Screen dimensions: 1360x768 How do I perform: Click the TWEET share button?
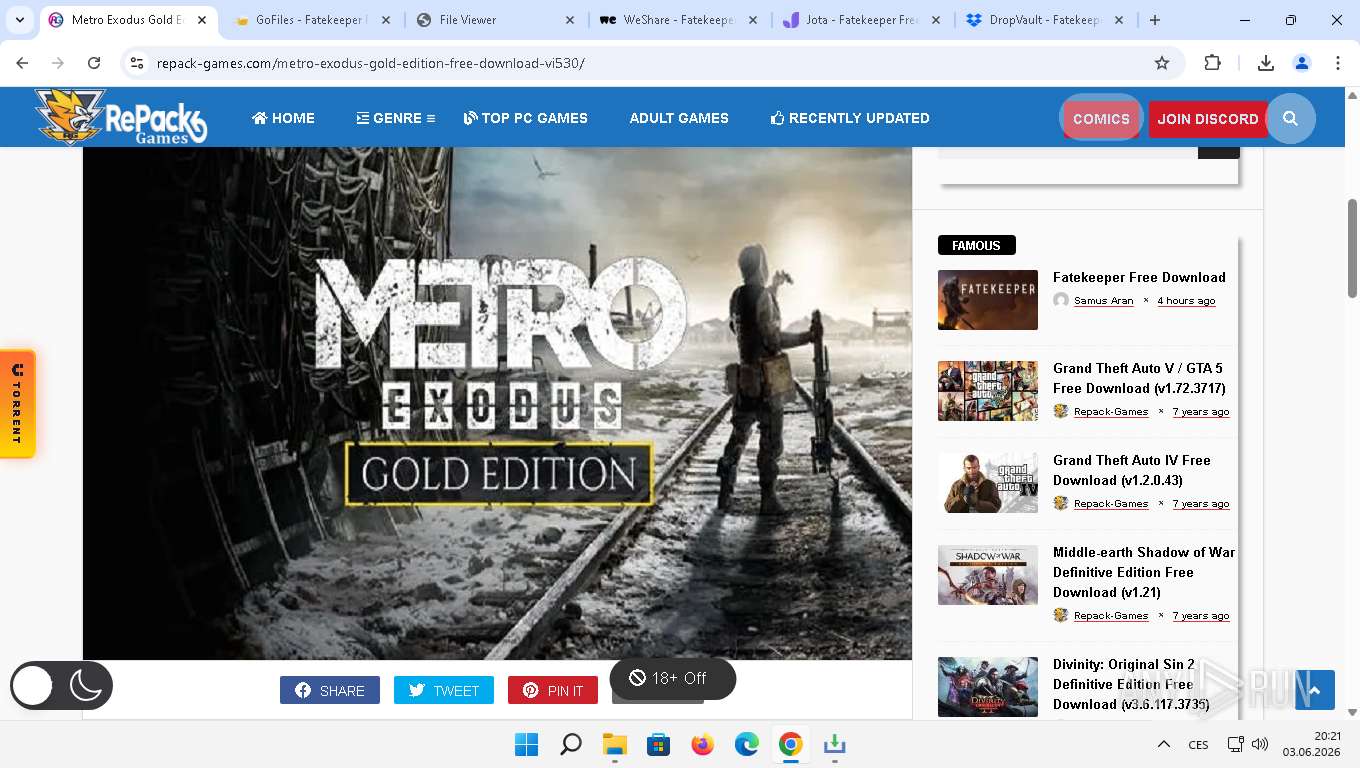tap(444, 690)
